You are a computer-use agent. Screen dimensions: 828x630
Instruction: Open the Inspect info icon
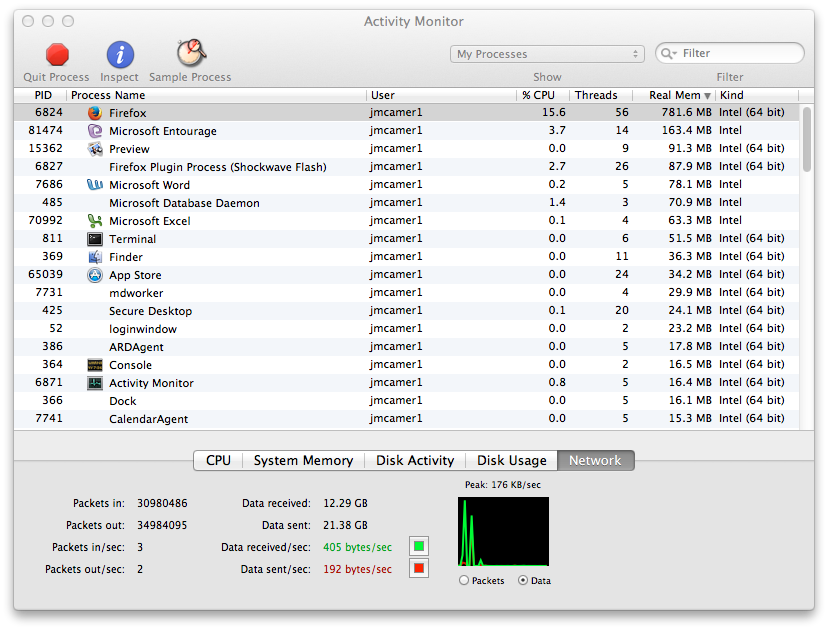click(x=120, y=54)
